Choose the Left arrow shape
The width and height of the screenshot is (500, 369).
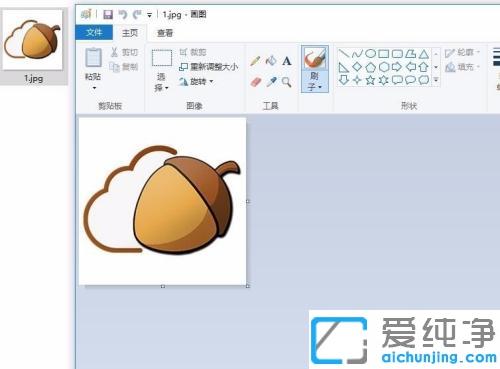point(411,67)
